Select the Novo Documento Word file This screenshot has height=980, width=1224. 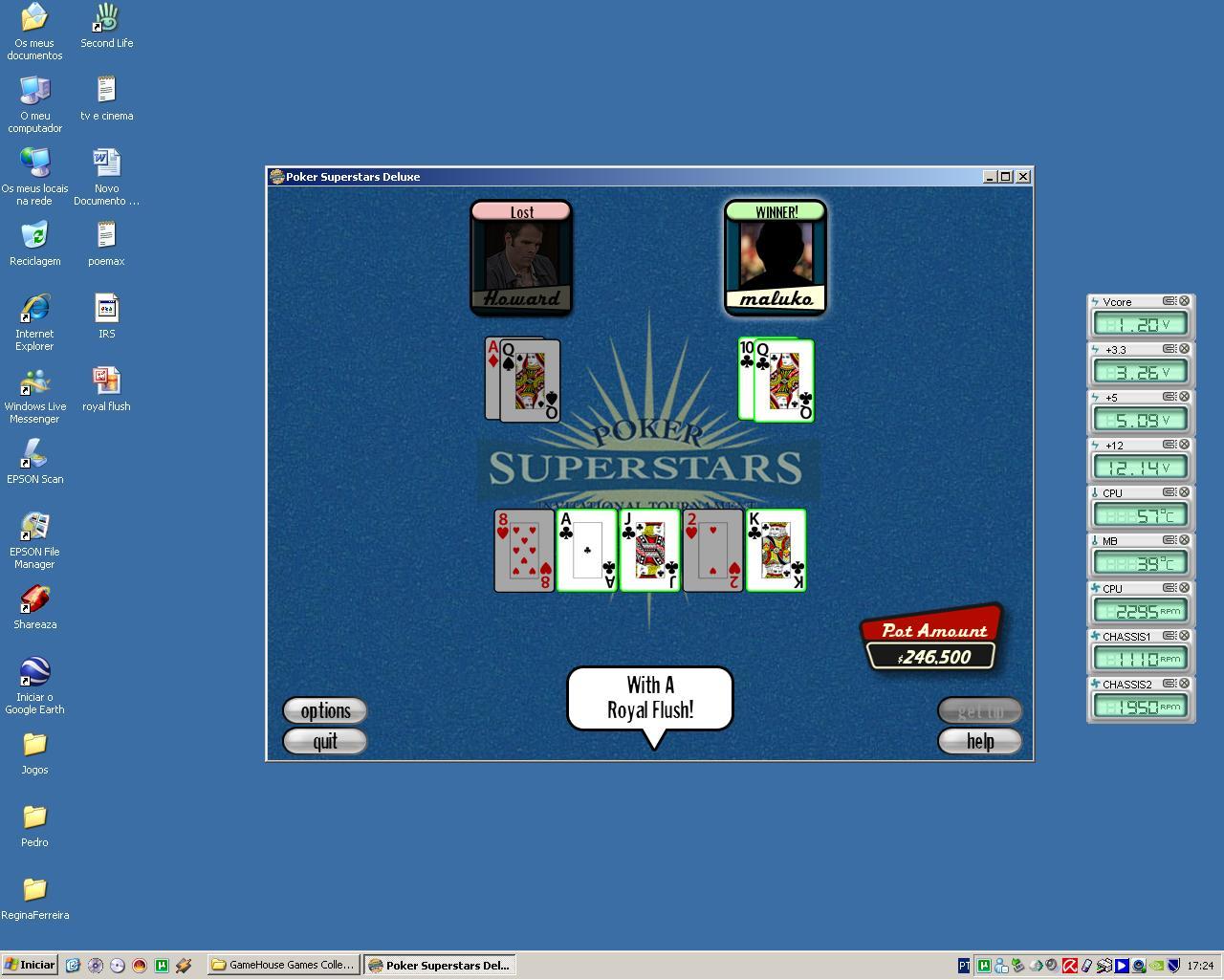click(x=106, y=177)
